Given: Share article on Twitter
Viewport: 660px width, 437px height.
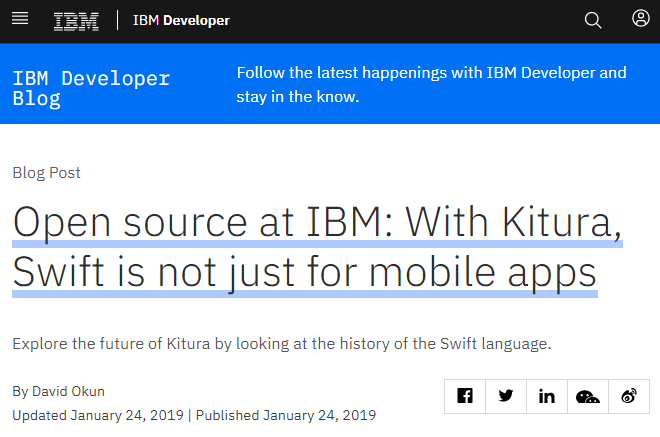Looking at the screenshot, I should [506, 396].
